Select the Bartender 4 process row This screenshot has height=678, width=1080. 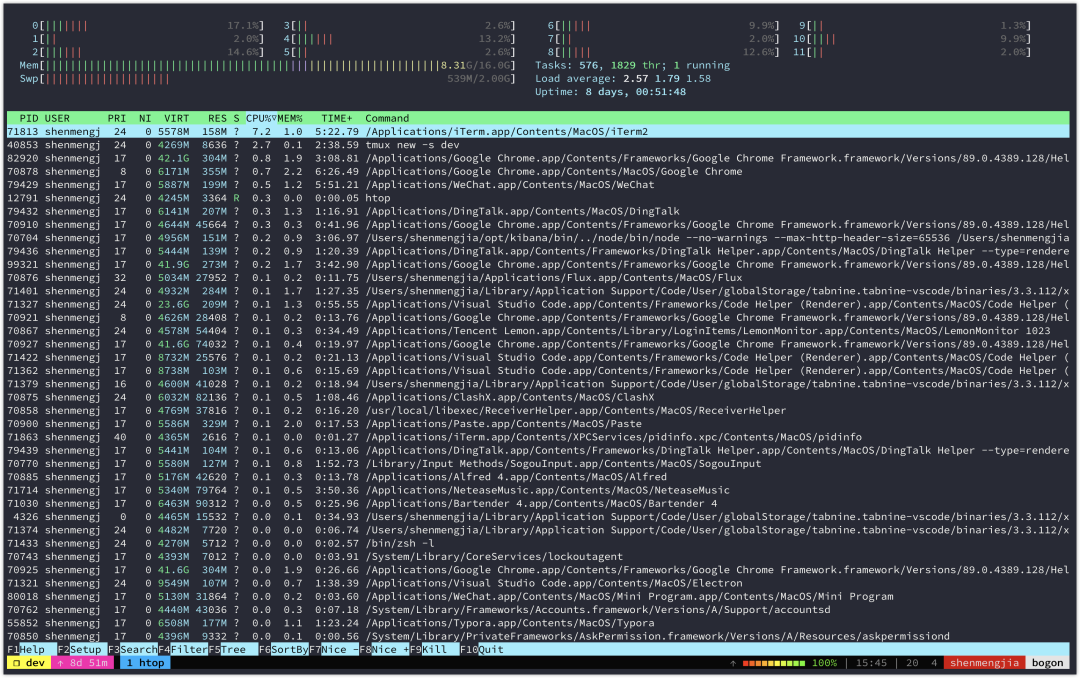(538, 504)
